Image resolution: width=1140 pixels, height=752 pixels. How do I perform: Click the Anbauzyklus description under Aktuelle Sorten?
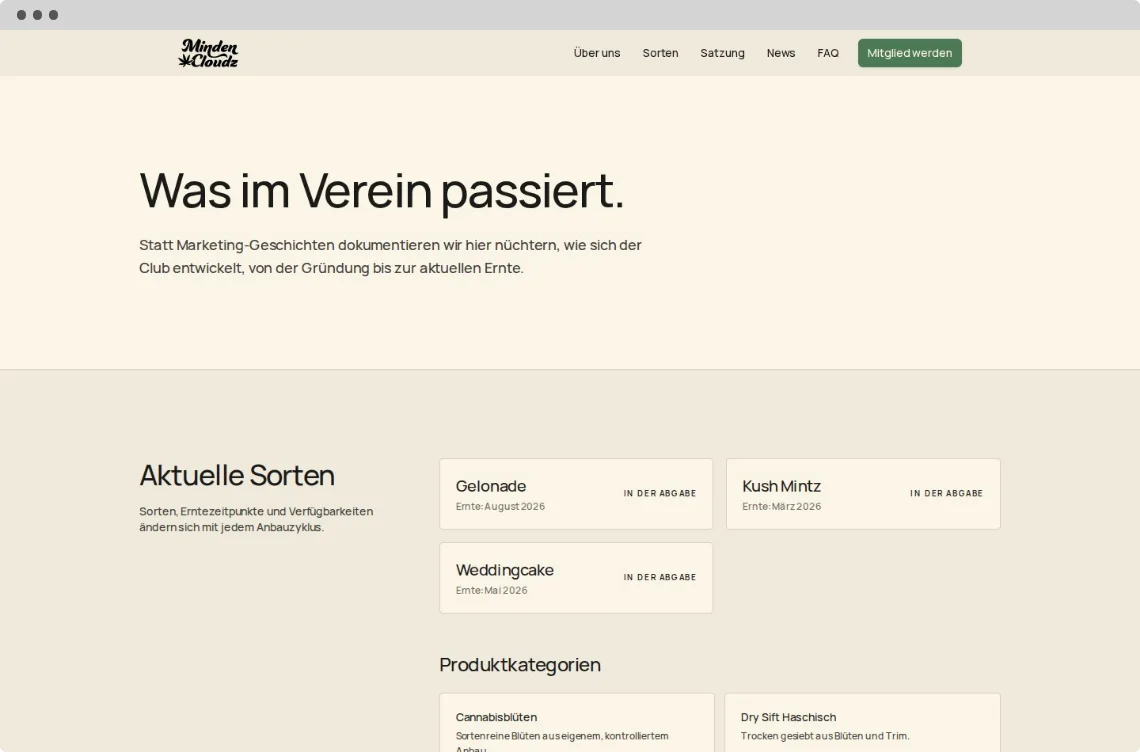click(x=256, y=519)
